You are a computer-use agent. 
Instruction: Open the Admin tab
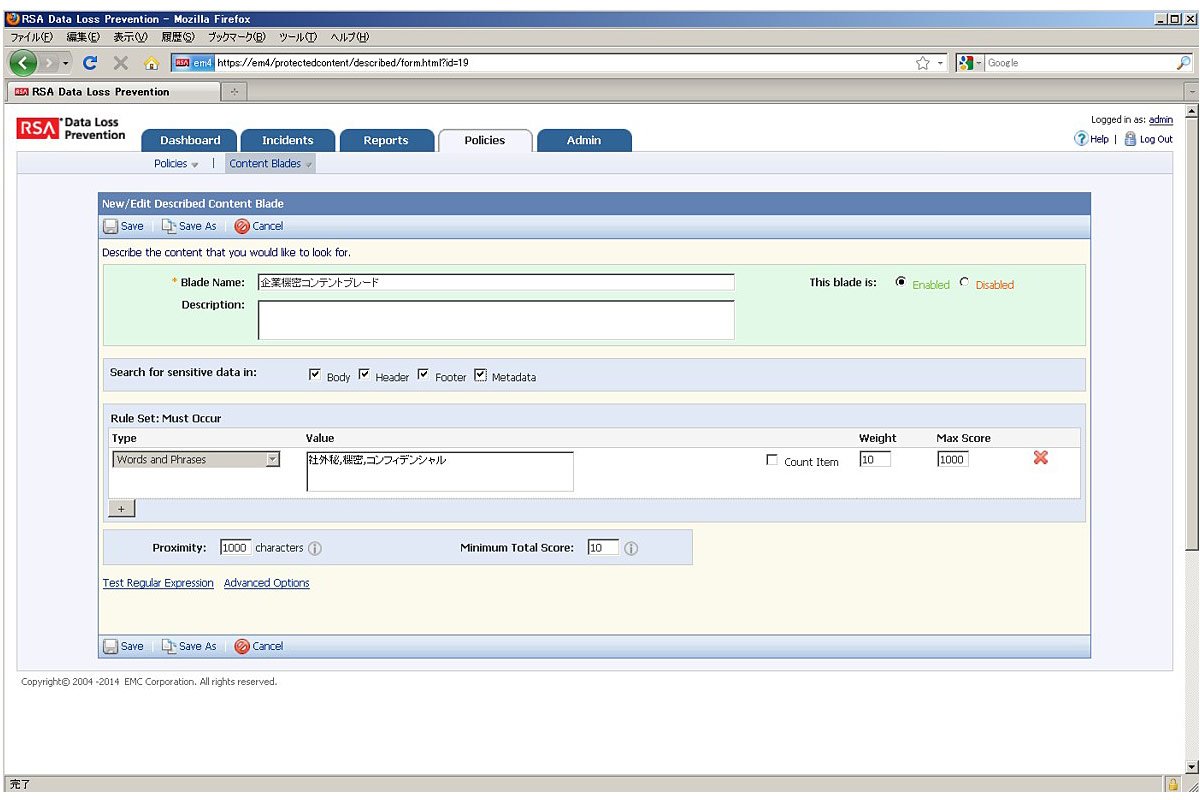584,140
